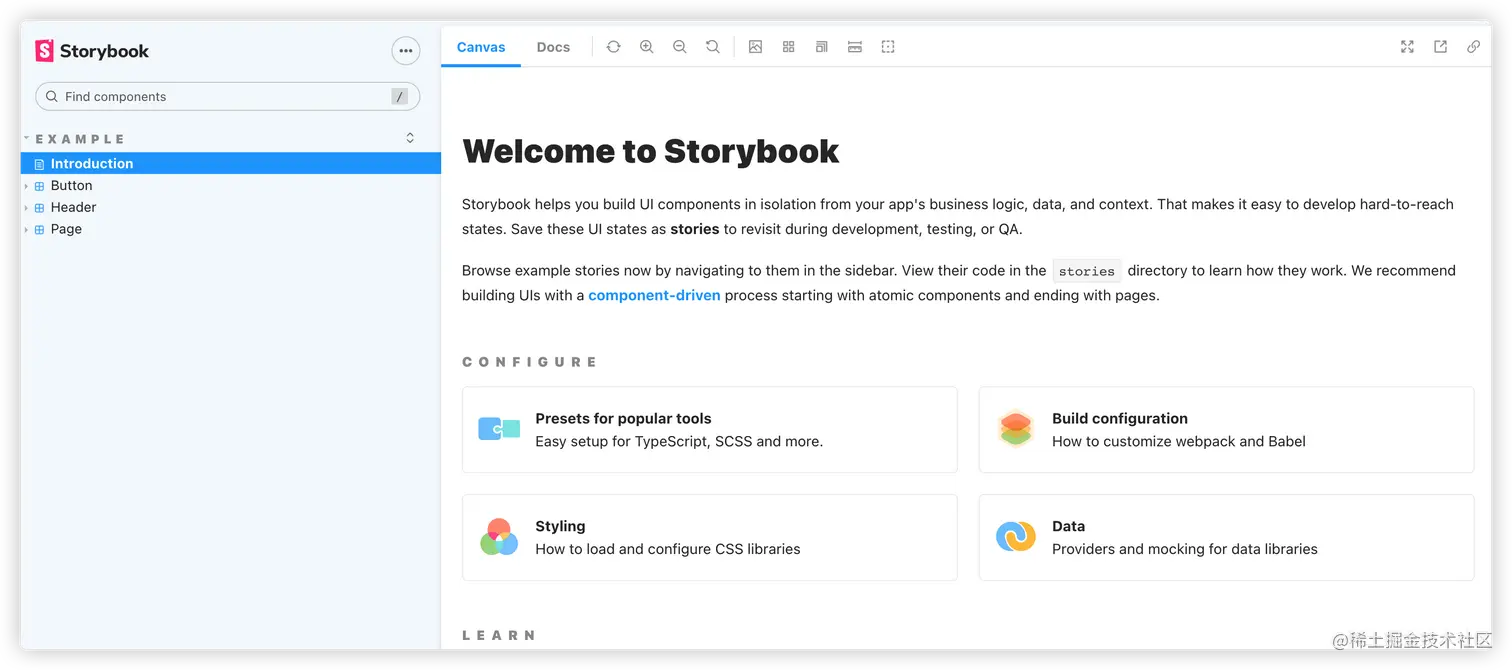This screenshot has width=1512, height=670.
Task: Collapse the EXAMPLE section arrow
Action: click(27, 138)
